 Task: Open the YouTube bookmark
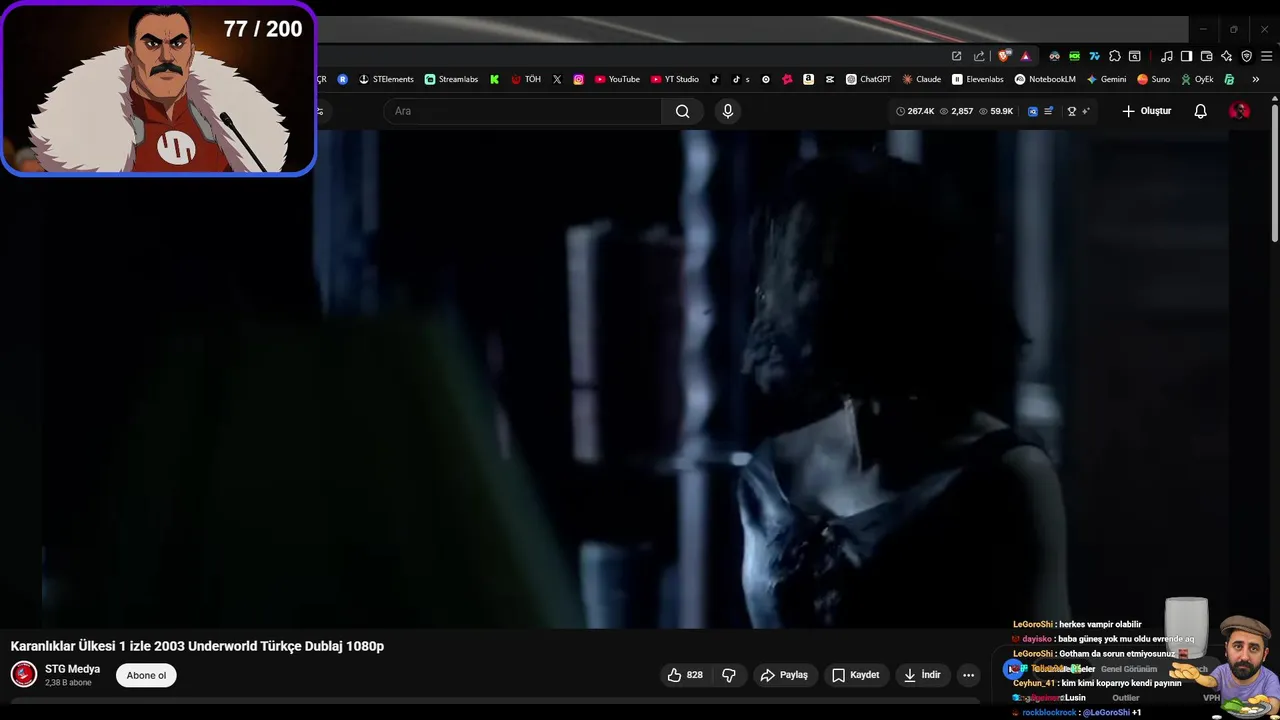pyautogui.click(x=617, y=79)
